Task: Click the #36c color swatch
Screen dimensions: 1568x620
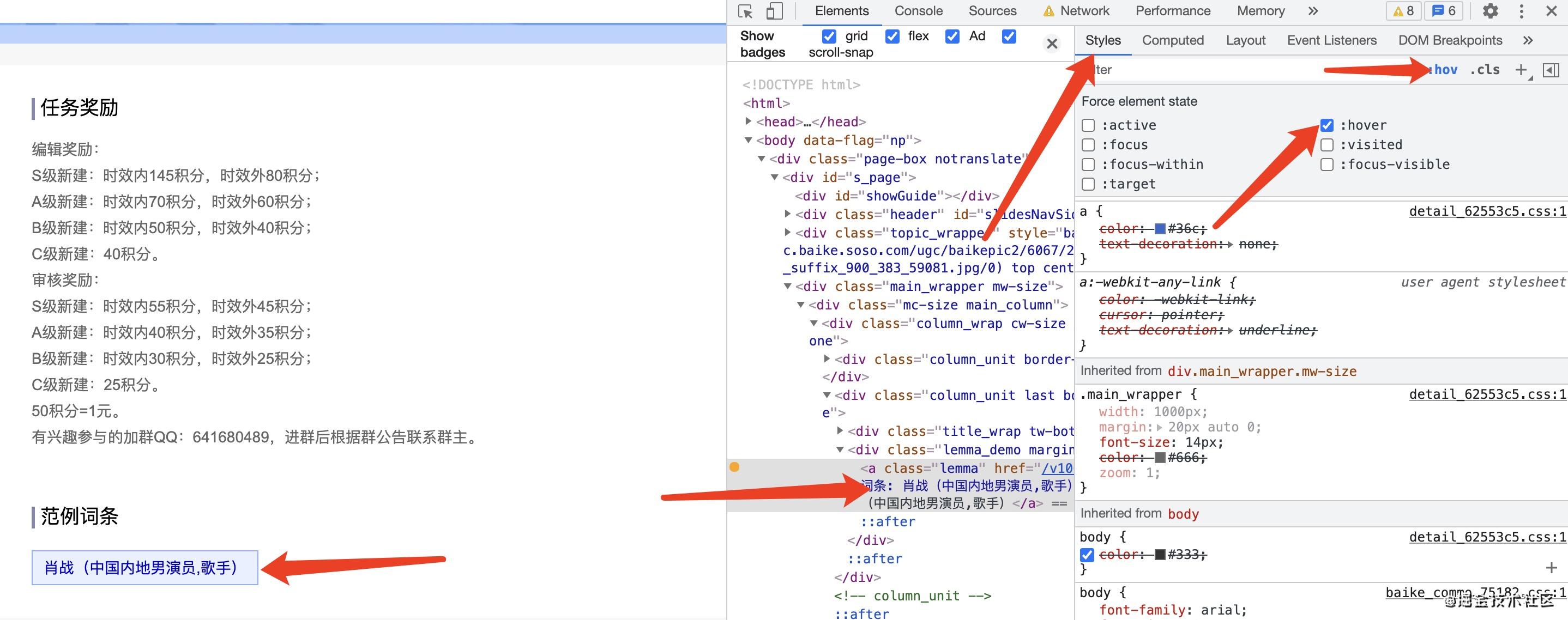Action: 1160,229
